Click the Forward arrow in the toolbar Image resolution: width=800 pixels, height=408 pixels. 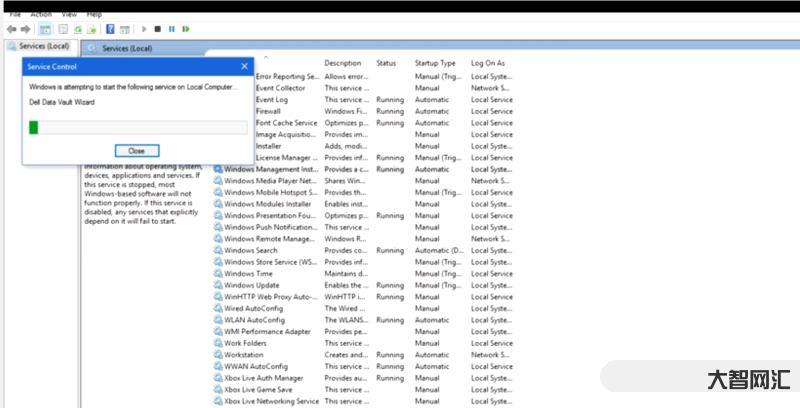(25, 30)
